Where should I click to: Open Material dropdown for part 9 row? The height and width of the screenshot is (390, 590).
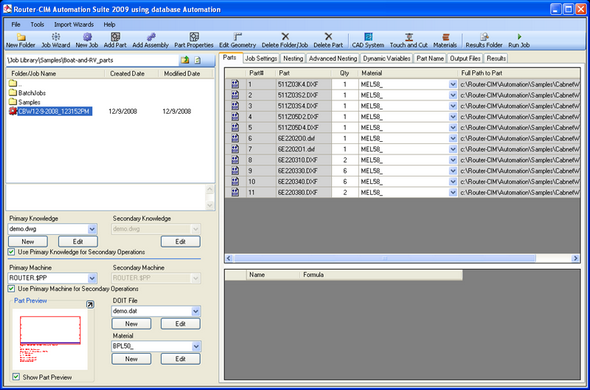(453, 171)
